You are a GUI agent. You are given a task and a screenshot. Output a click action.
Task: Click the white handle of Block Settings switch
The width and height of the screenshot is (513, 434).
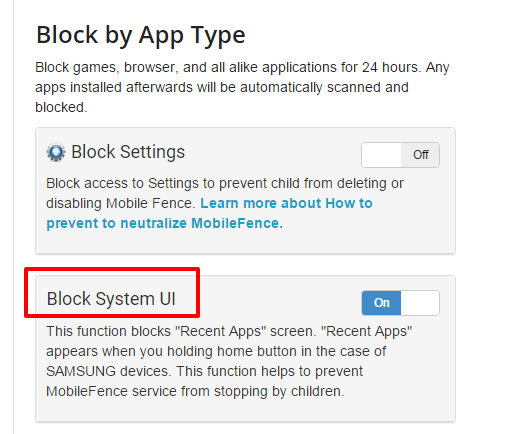381,155
